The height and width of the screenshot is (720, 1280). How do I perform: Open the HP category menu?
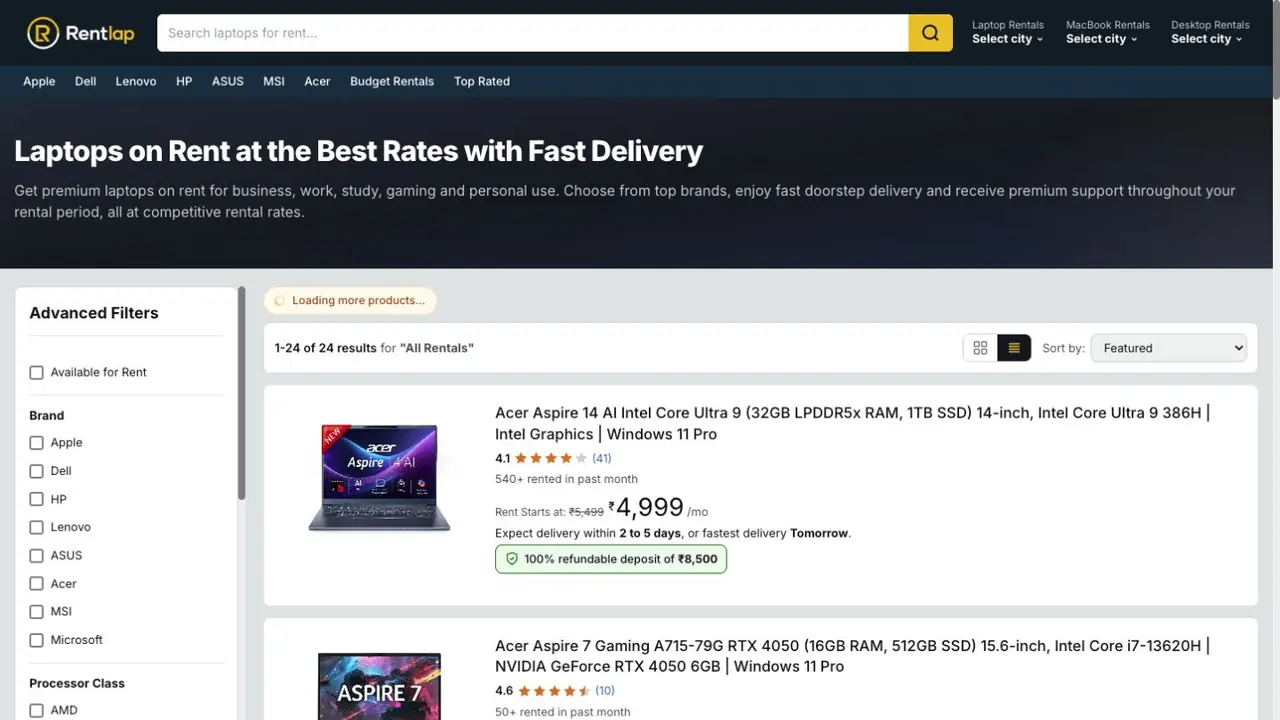pos(184,81)
